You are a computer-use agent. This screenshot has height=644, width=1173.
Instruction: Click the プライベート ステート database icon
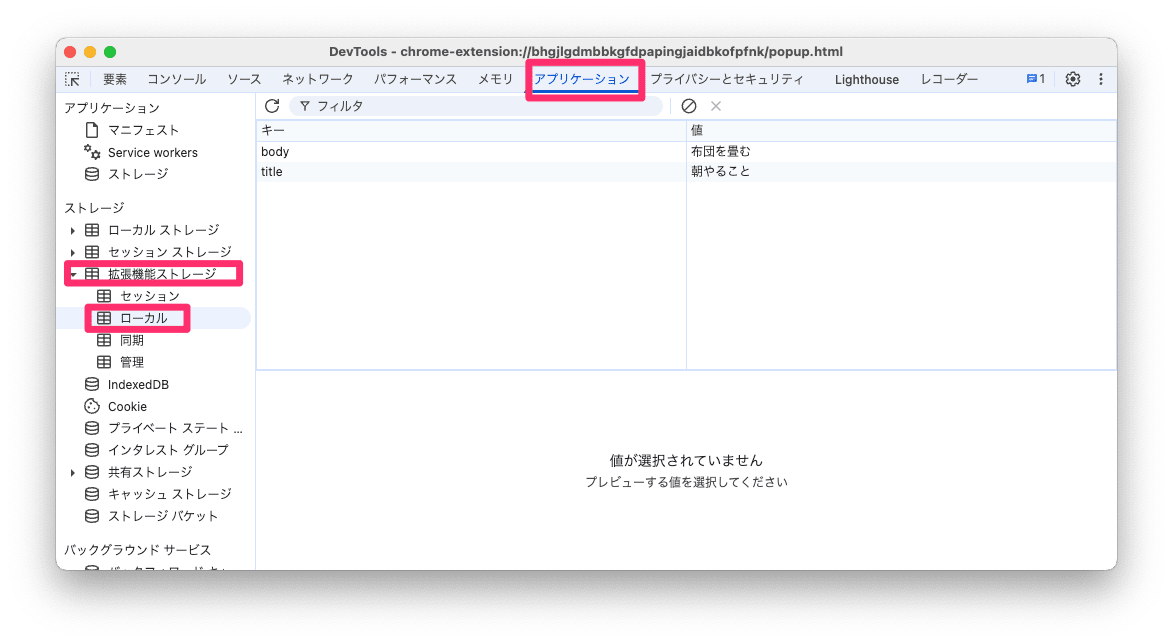92,428
